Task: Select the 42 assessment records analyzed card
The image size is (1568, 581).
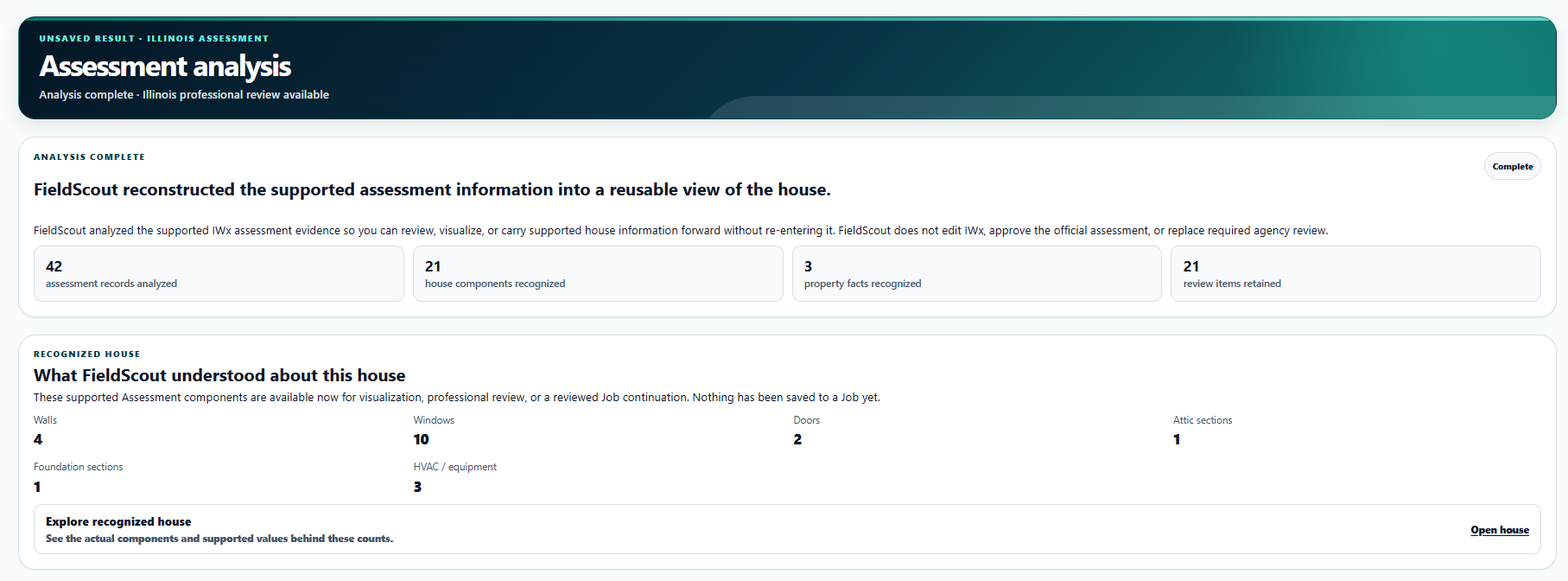Action: point(219,274)
